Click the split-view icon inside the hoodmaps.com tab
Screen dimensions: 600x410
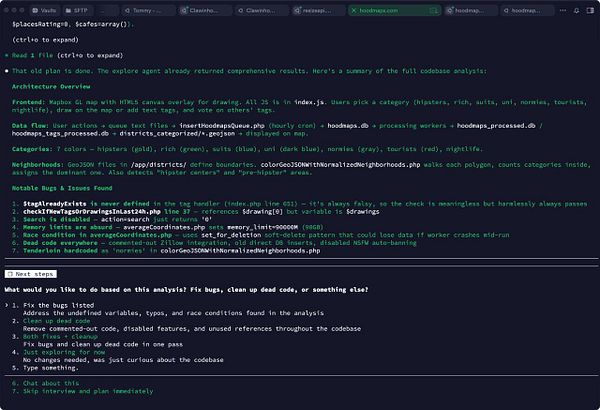pyautogui.click(x=433, y=11)
